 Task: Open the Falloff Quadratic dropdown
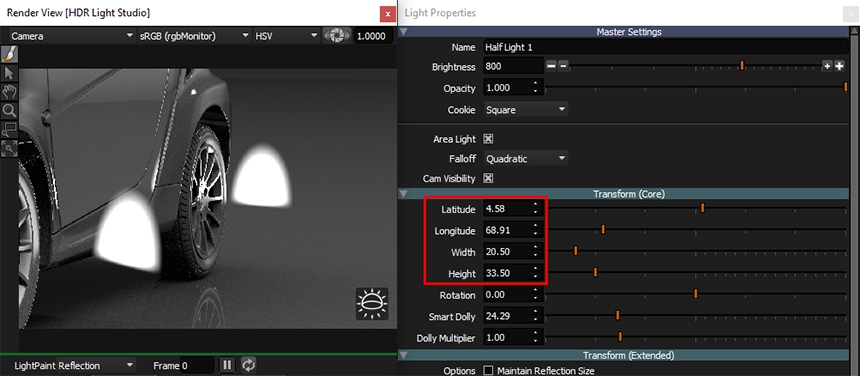[x=525, y=159]
